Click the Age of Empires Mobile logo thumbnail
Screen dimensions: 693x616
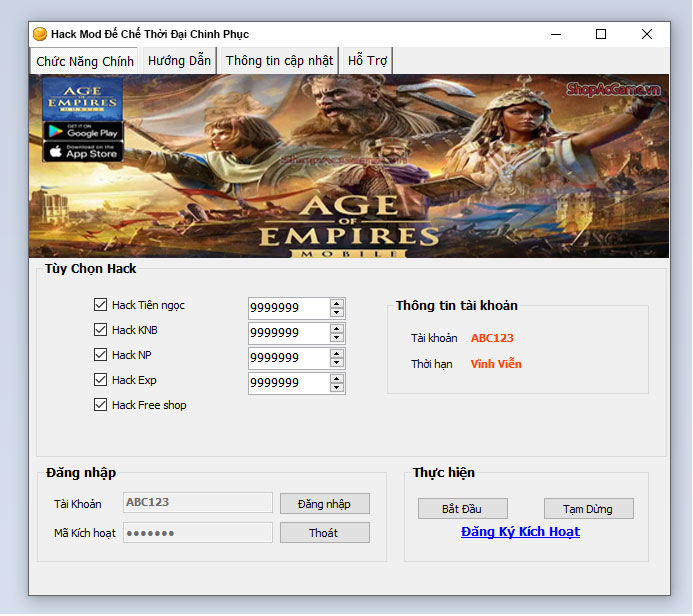(83, 99)
